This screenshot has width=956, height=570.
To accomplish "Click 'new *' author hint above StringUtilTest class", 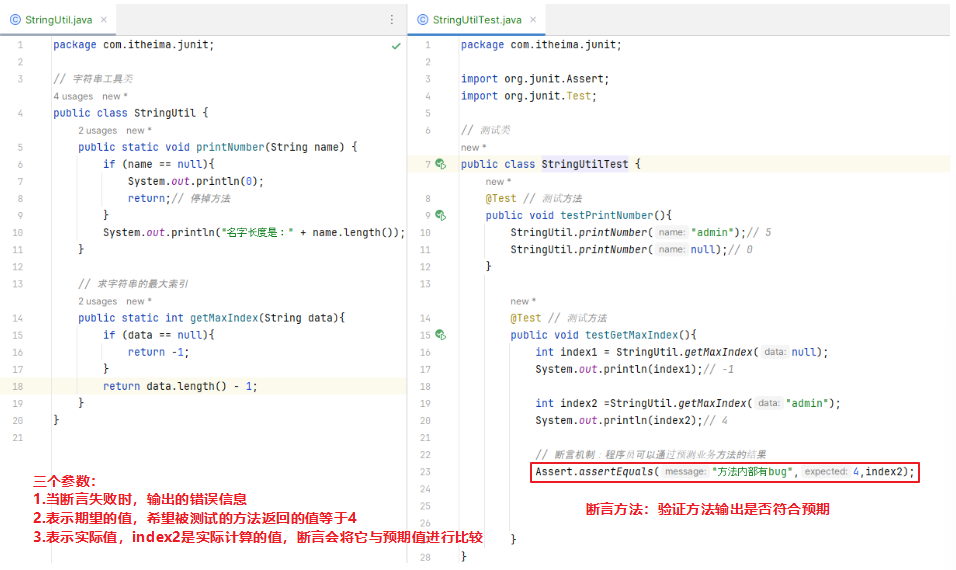I will (474, 148).
